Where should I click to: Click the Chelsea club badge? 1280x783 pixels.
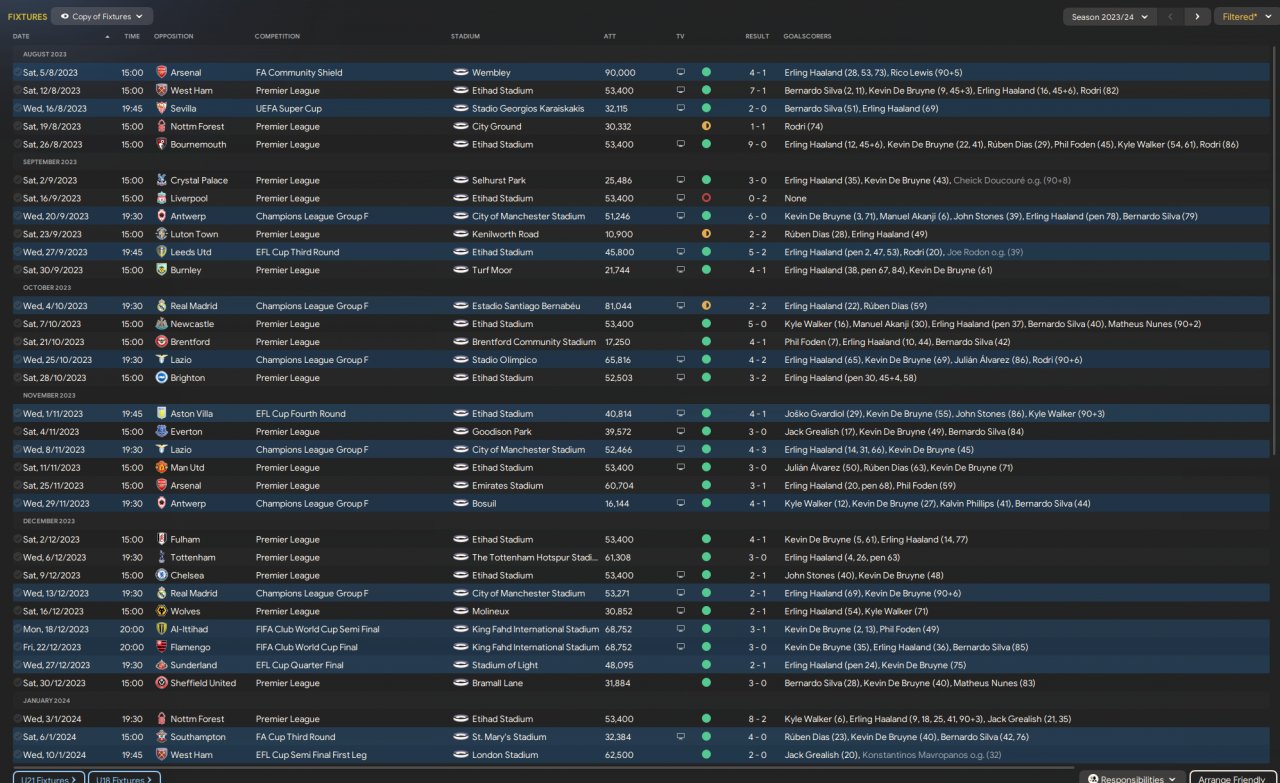[x=162, y=577]
